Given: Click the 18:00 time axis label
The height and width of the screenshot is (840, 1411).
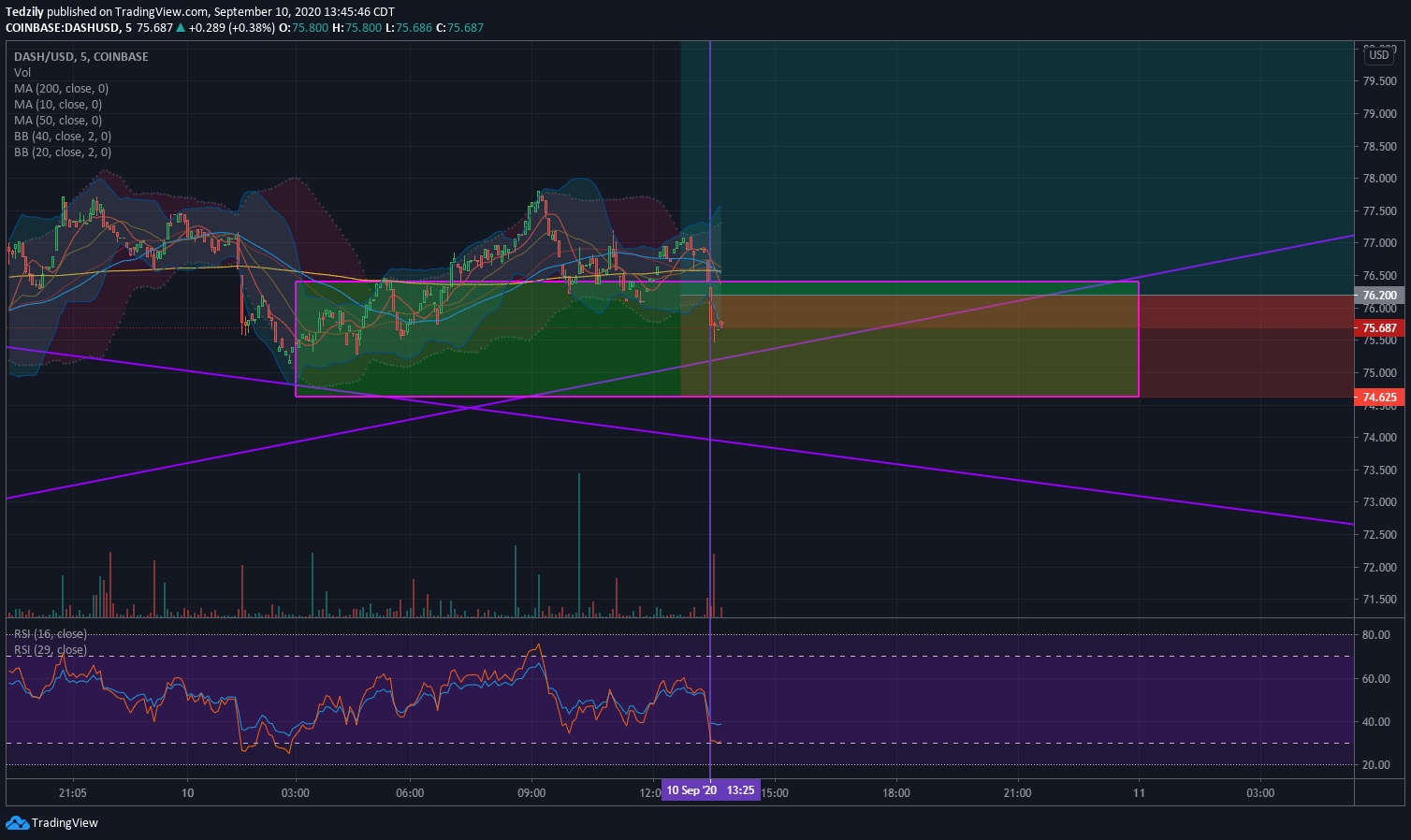Looking at the screenshot, I should point(895,793).
